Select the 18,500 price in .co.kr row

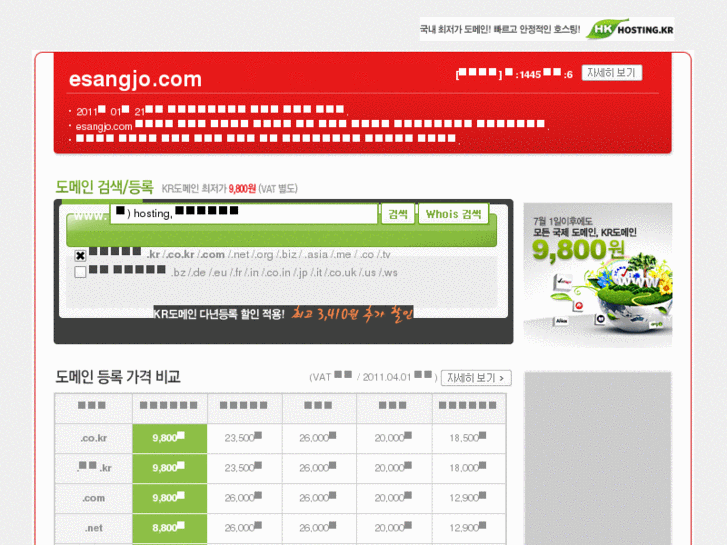[469, 438]
